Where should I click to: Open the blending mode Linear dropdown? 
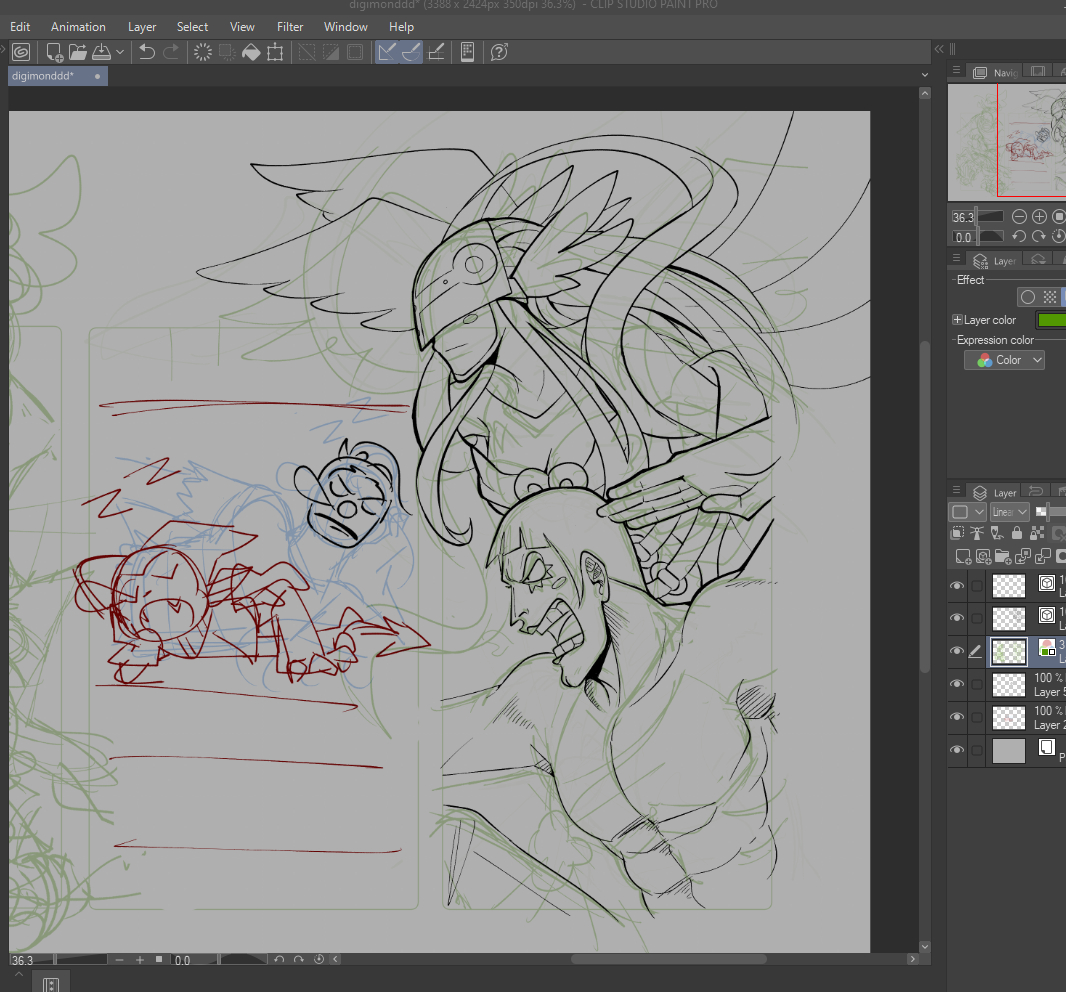tap(1008, 512)
